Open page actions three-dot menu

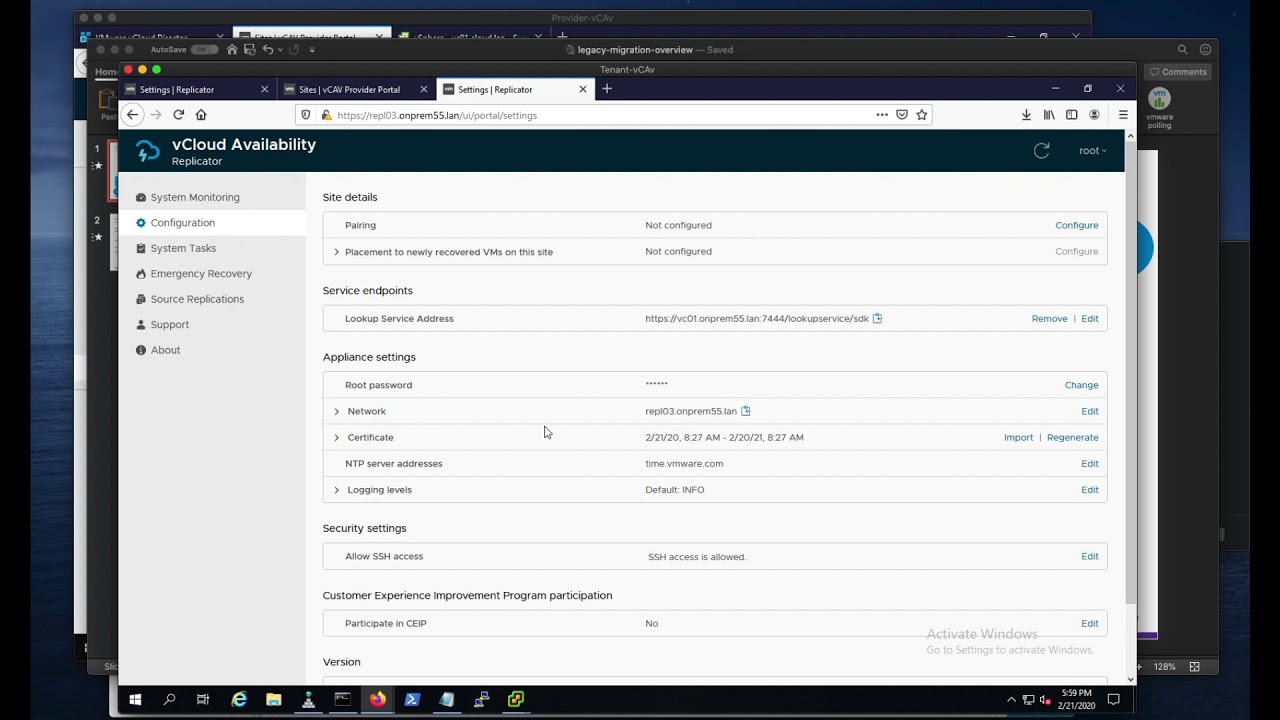click(882, 115)
